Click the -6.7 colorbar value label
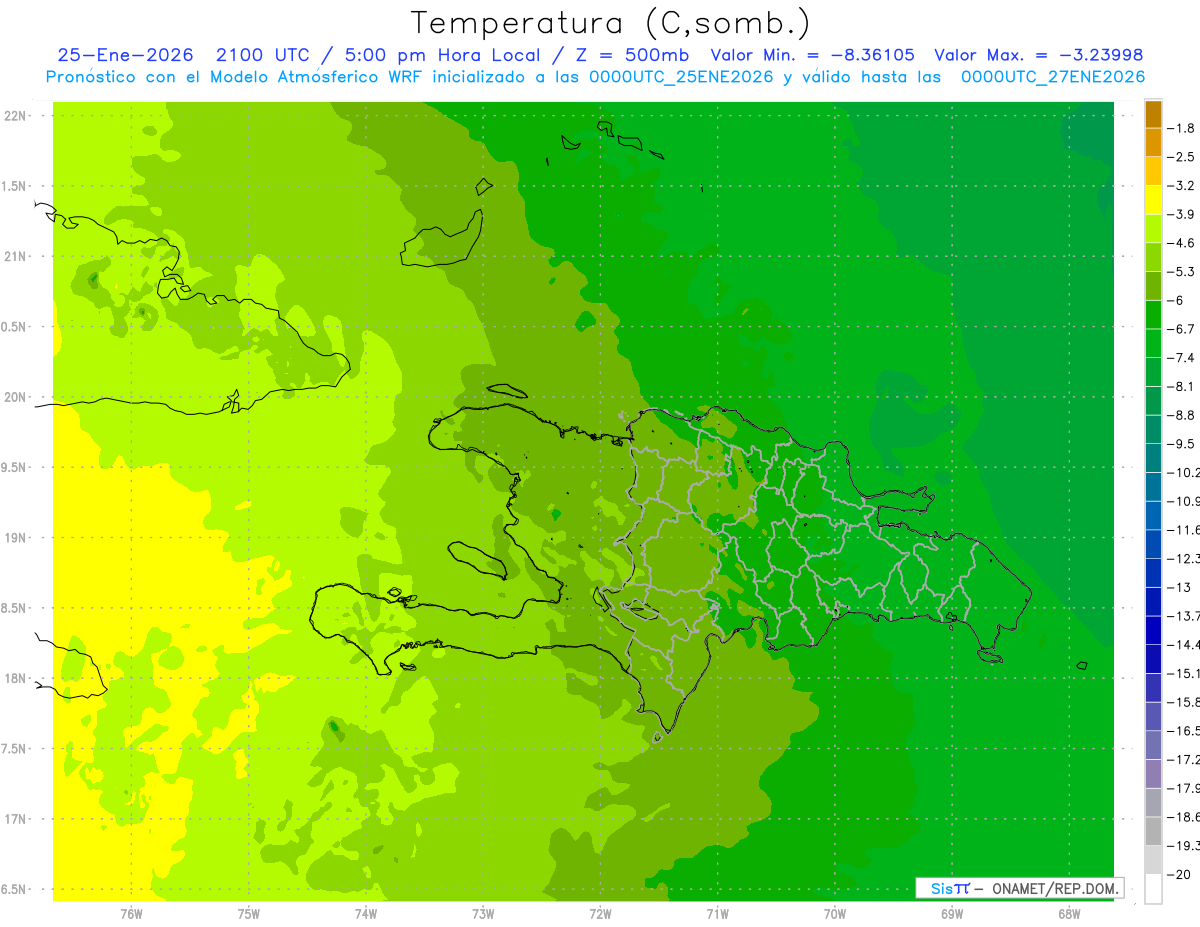The width and height of the screenshot is (1200, 927). (x=1185, y=329)
